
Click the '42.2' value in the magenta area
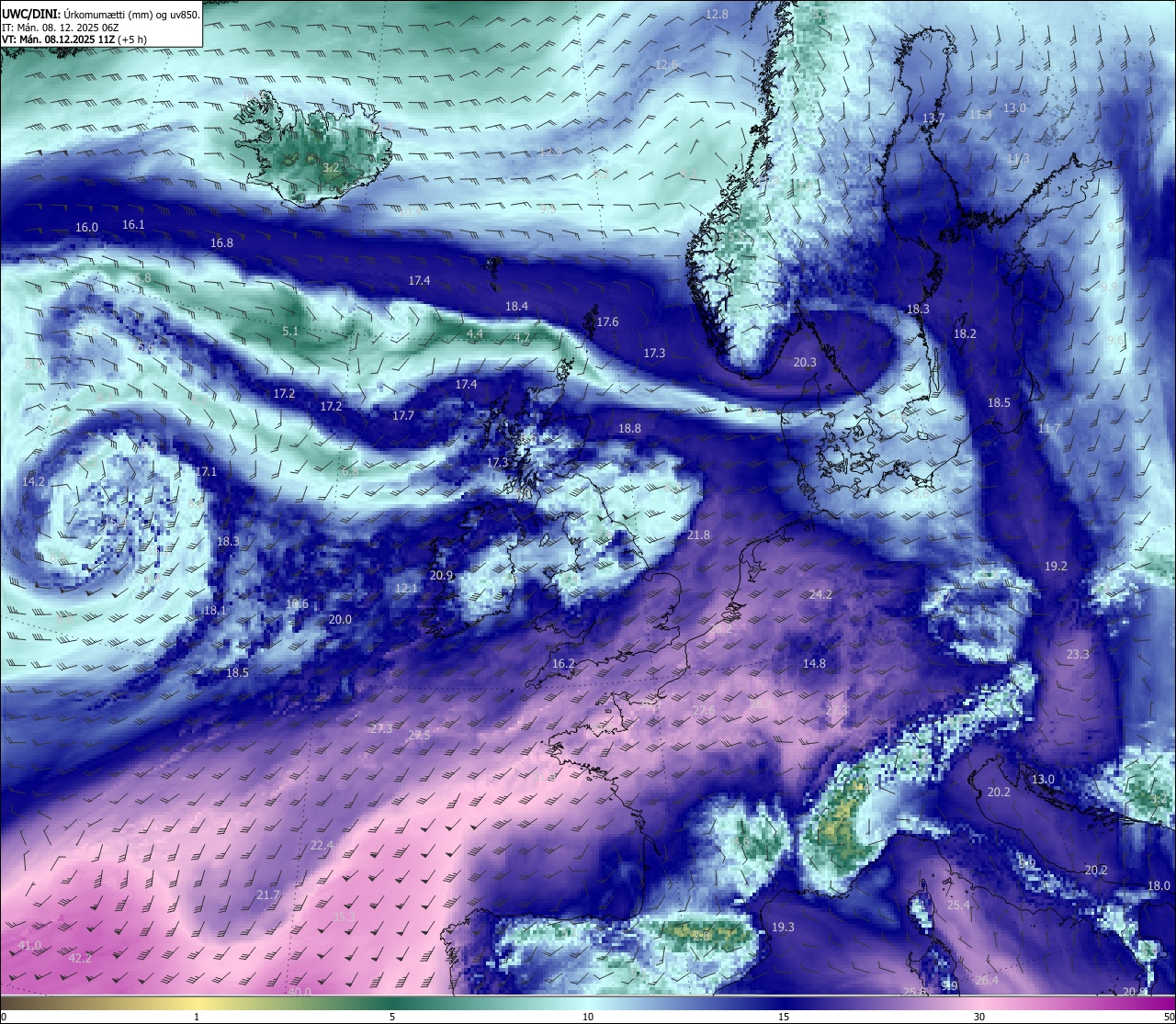pyautogui.click(x=80, y=959)
